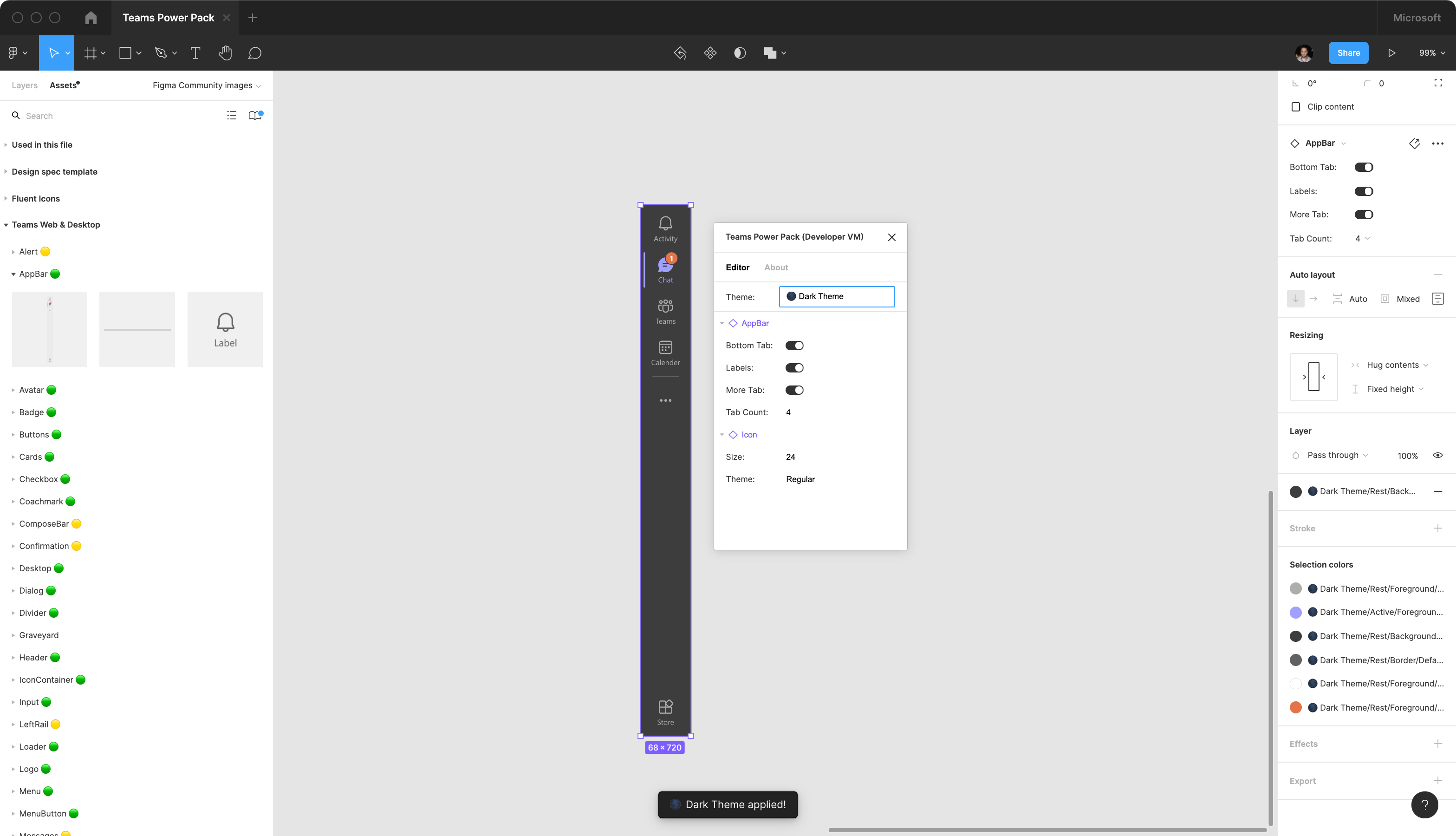Select the Hand tool
This screenshot has width=1456, height=836.
click(225, 53)
